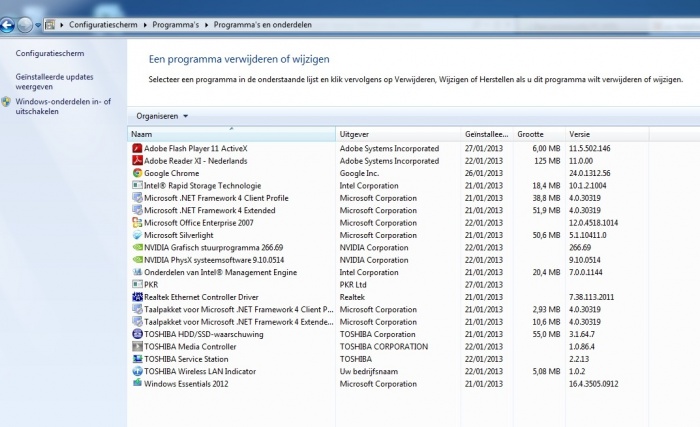Sort by Geïnstalleerd op column header
Screen dimensions: 700x427
tap(487, 134)
